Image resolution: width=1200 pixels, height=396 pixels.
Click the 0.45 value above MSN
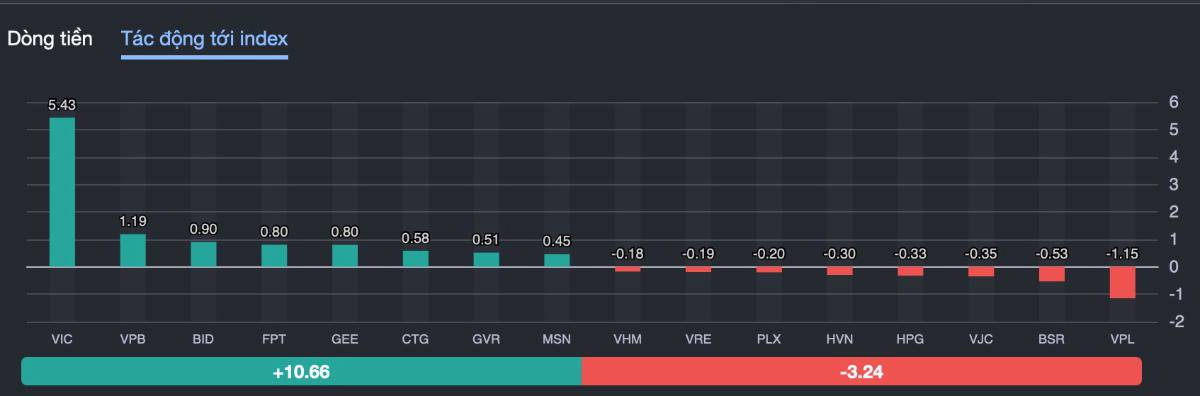click(x=557, y=241)
